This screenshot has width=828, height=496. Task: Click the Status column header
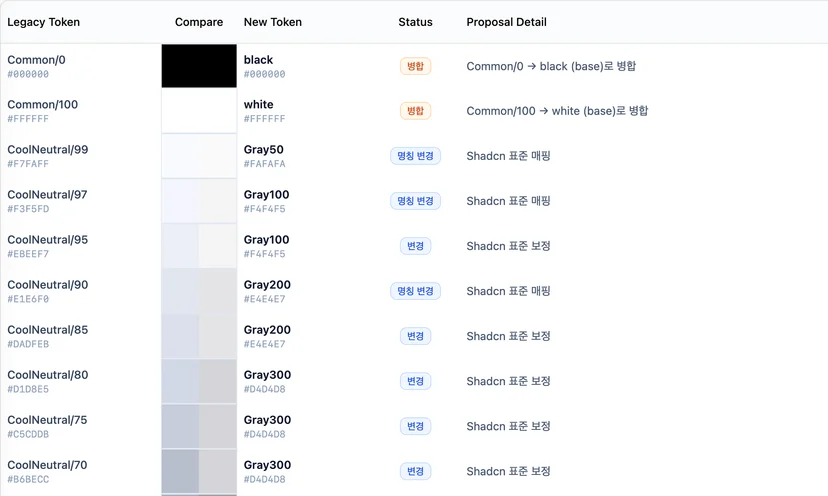[x=416, y=22]
